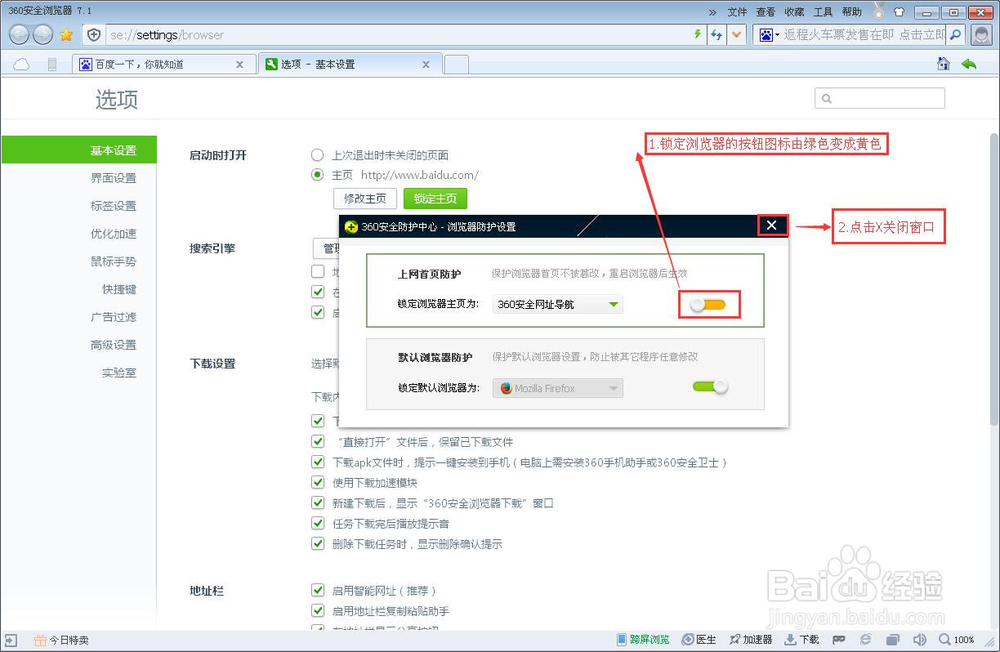
Task: Toggle checkbox for '直接打开文件后，保留已下载文件'
Action: point(318,441)
